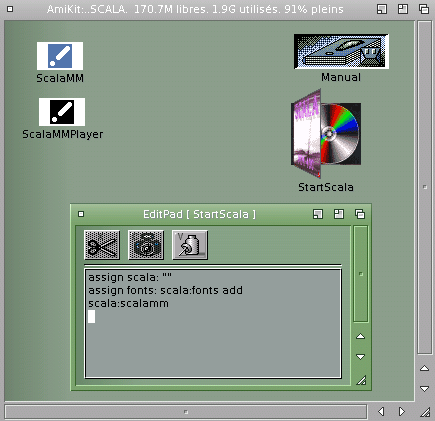Click the 'scala:scalamm' line
435x421 pixels.
[x=128, y=303]
